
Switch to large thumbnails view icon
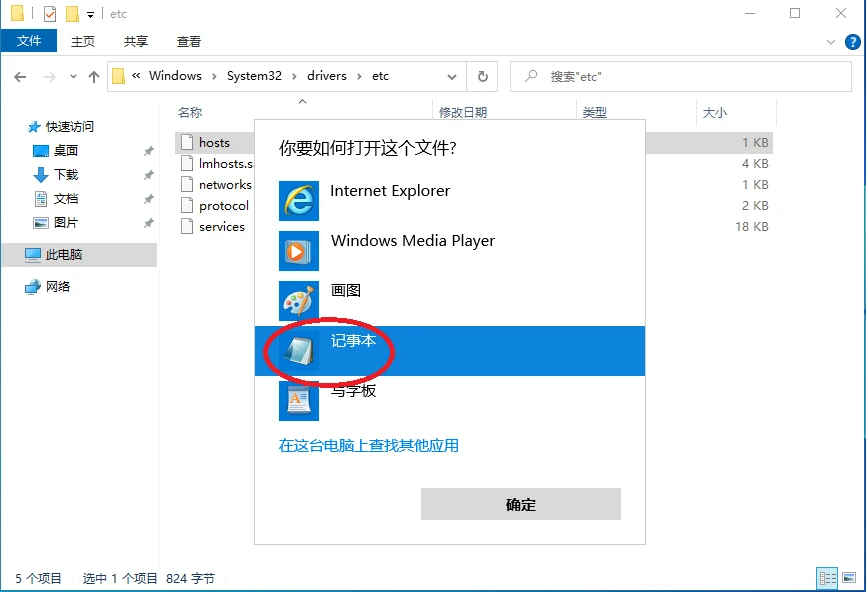coord(849,578)
